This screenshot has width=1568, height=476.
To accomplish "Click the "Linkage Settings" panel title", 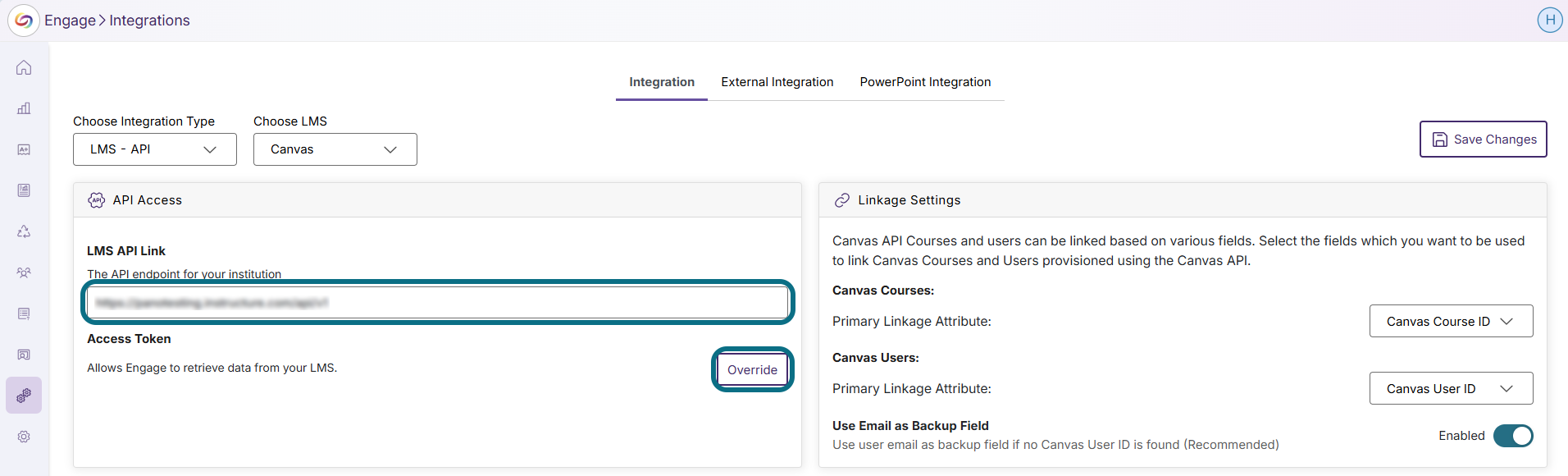I will pos(909,200).
